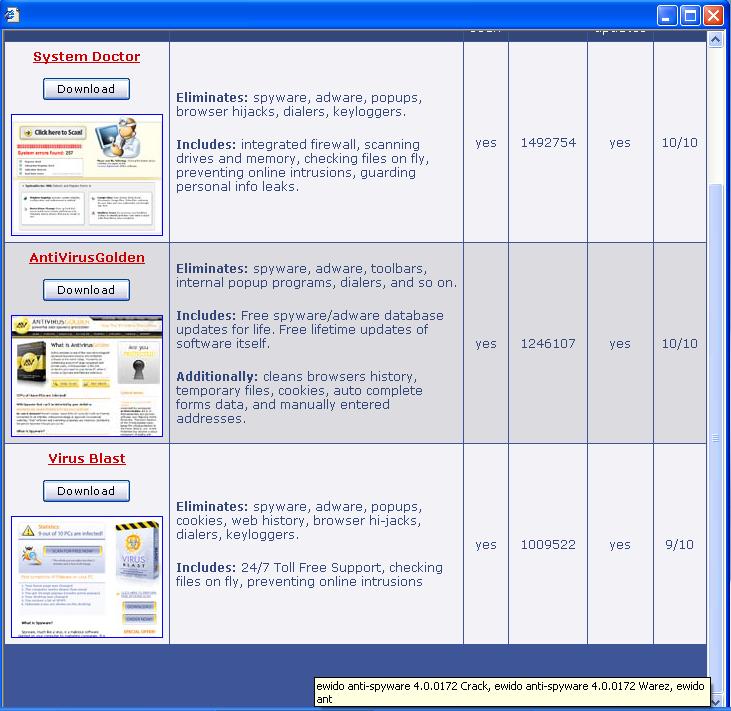
Task: Select the 10/10 rating for AntiVirusGolden
Action: click(680, 344)
